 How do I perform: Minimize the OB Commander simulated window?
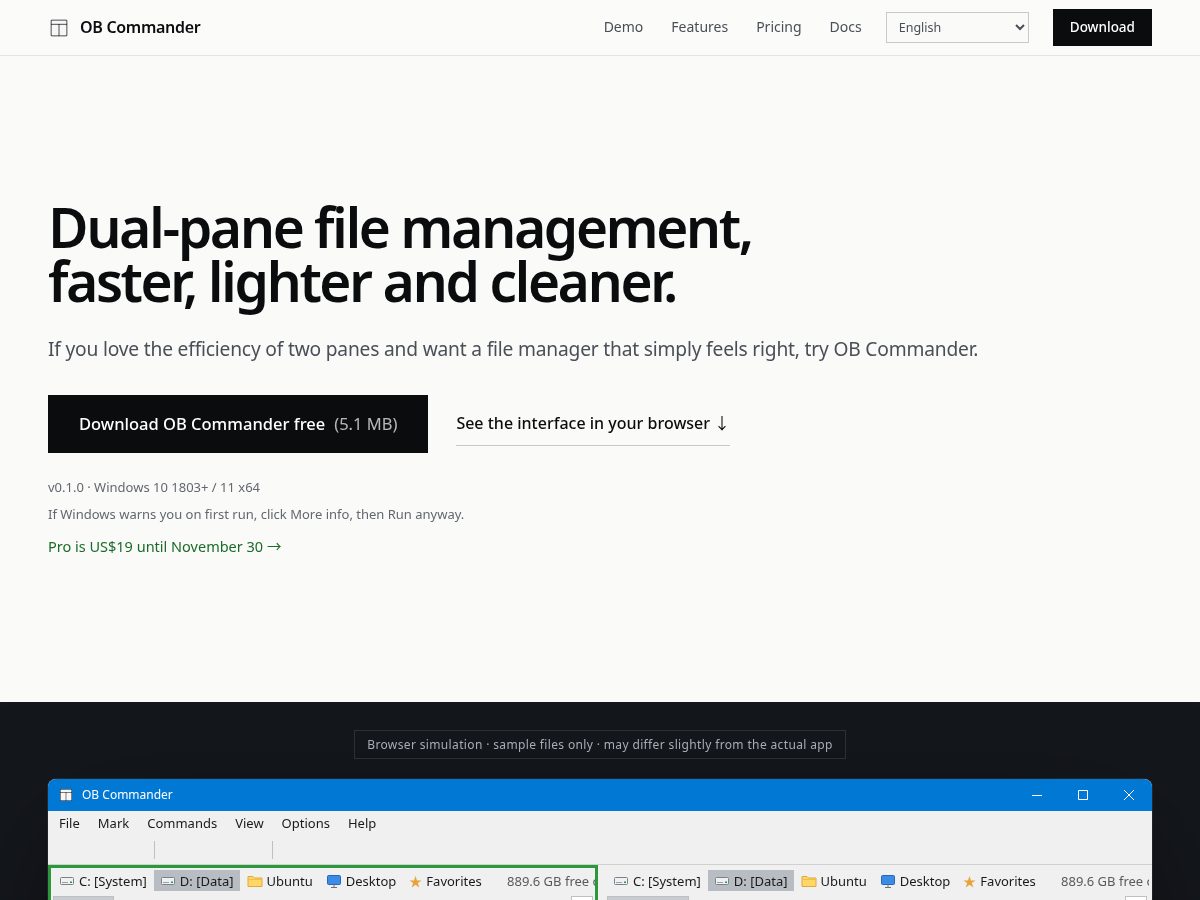tap(1036, 795)
